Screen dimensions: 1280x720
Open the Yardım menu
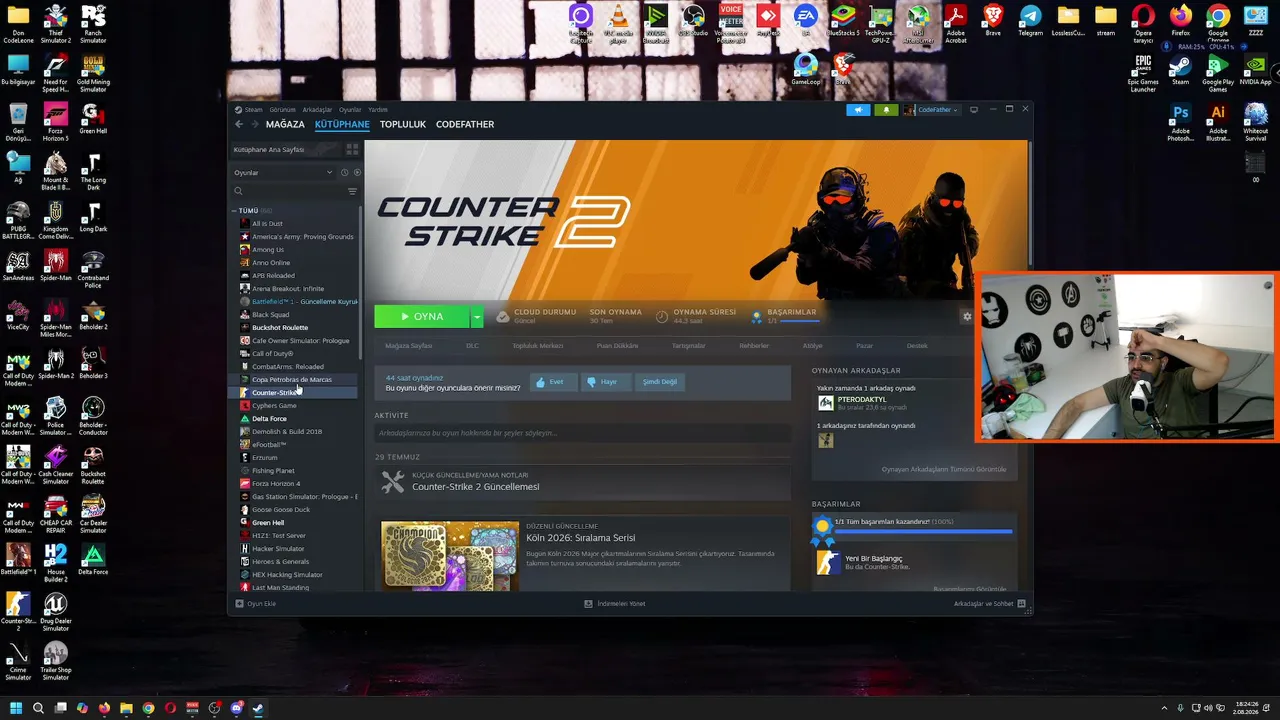[x=378, y=110]
